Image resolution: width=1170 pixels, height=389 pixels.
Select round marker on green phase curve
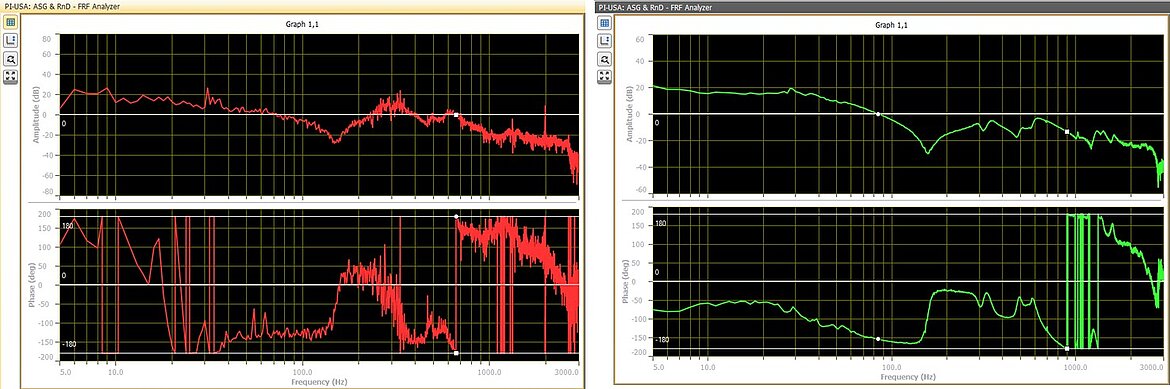pos(878,339)
